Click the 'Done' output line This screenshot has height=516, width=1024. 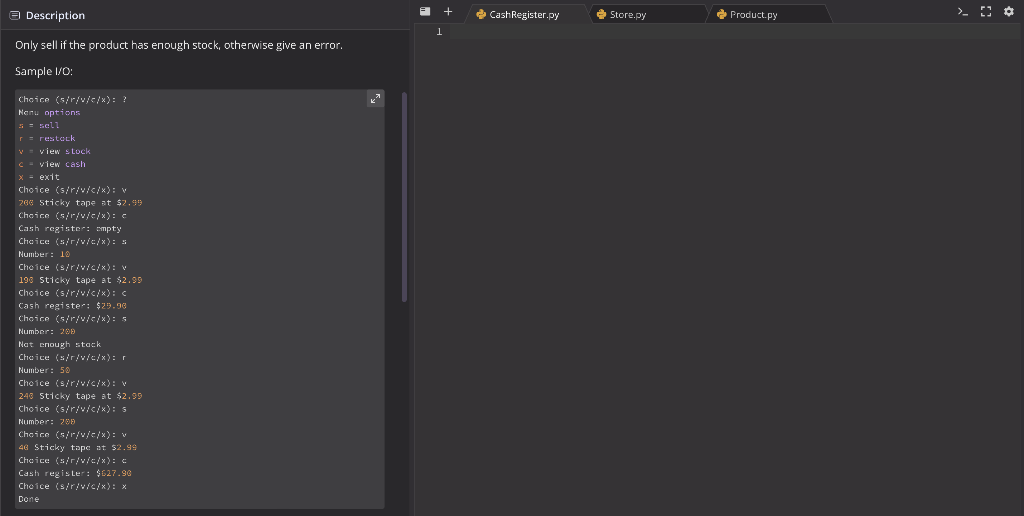pos(29,499)
